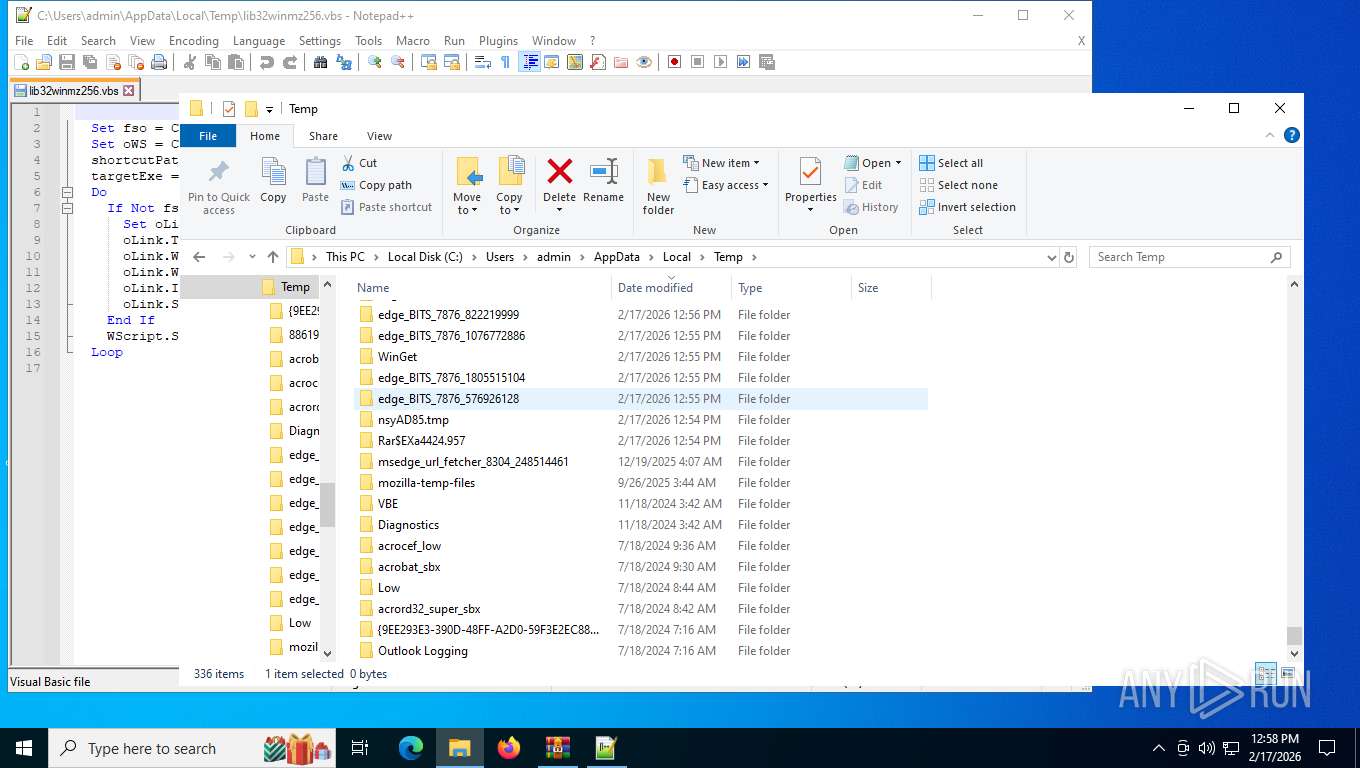Screen dimensions: 1360x768
Task: Click the red Delete X icon
Action: tap(560, 171)
